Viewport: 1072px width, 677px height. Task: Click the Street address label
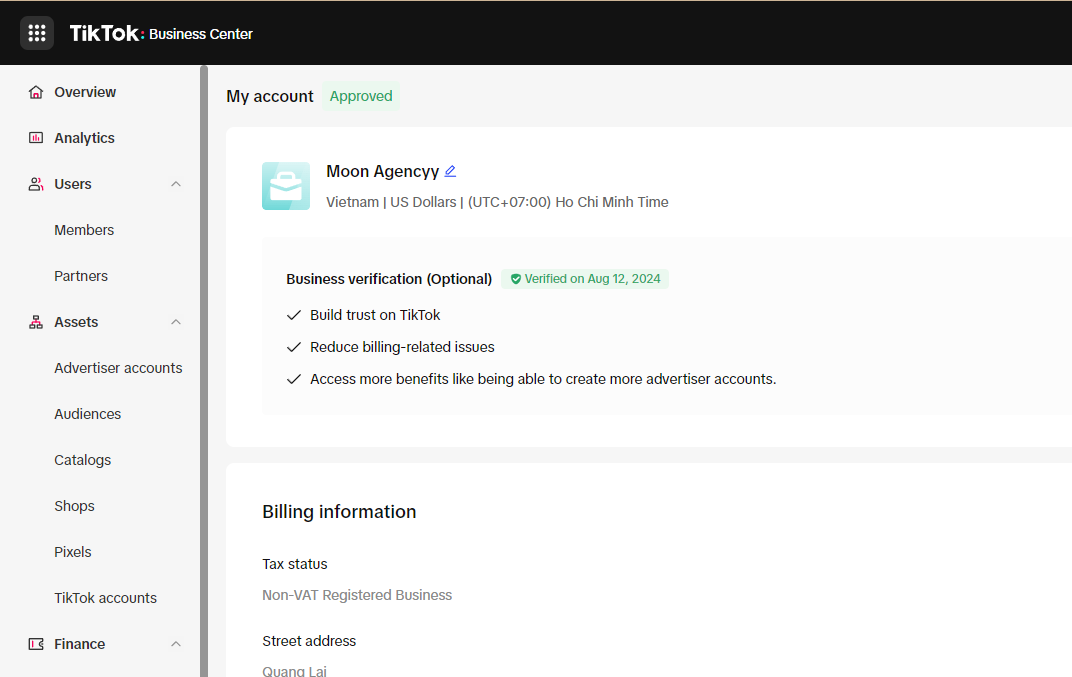[x=309, y=641]
